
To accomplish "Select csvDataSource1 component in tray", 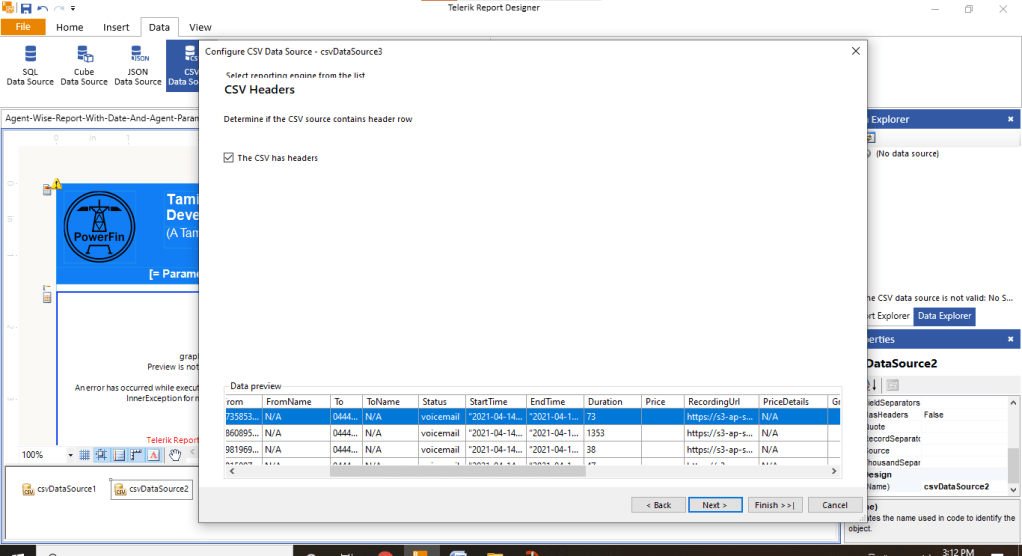I will [60, 489].
